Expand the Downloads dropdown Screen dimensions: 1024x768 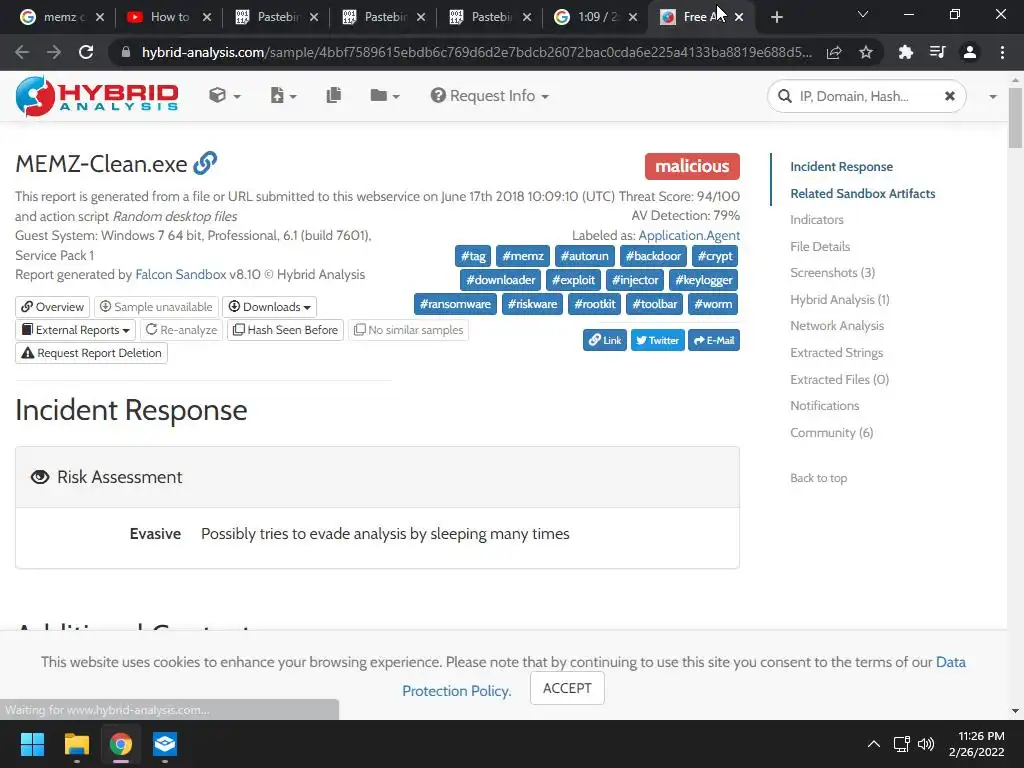[x=269, y=307]
